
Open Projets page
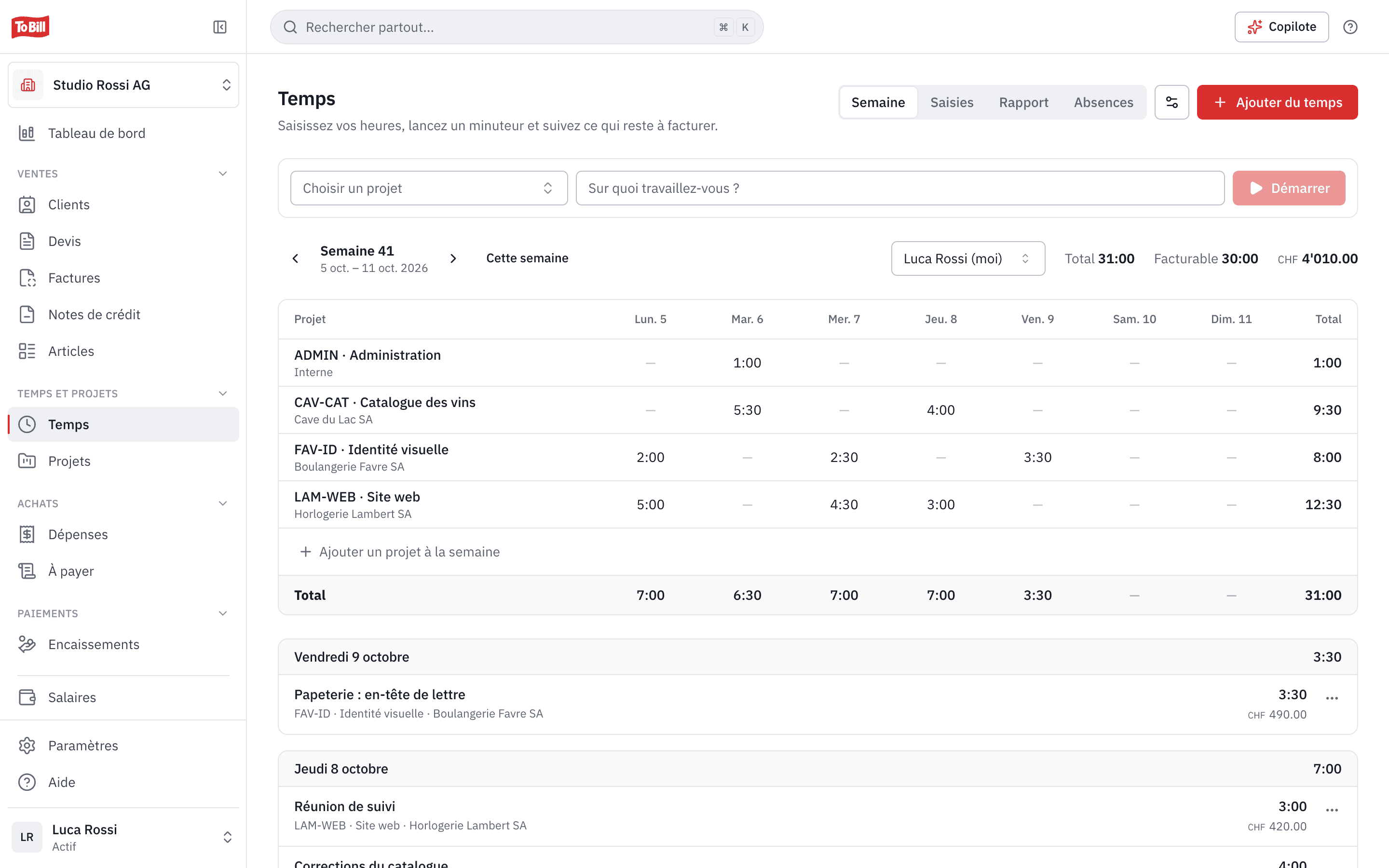(x=123, y=461)
